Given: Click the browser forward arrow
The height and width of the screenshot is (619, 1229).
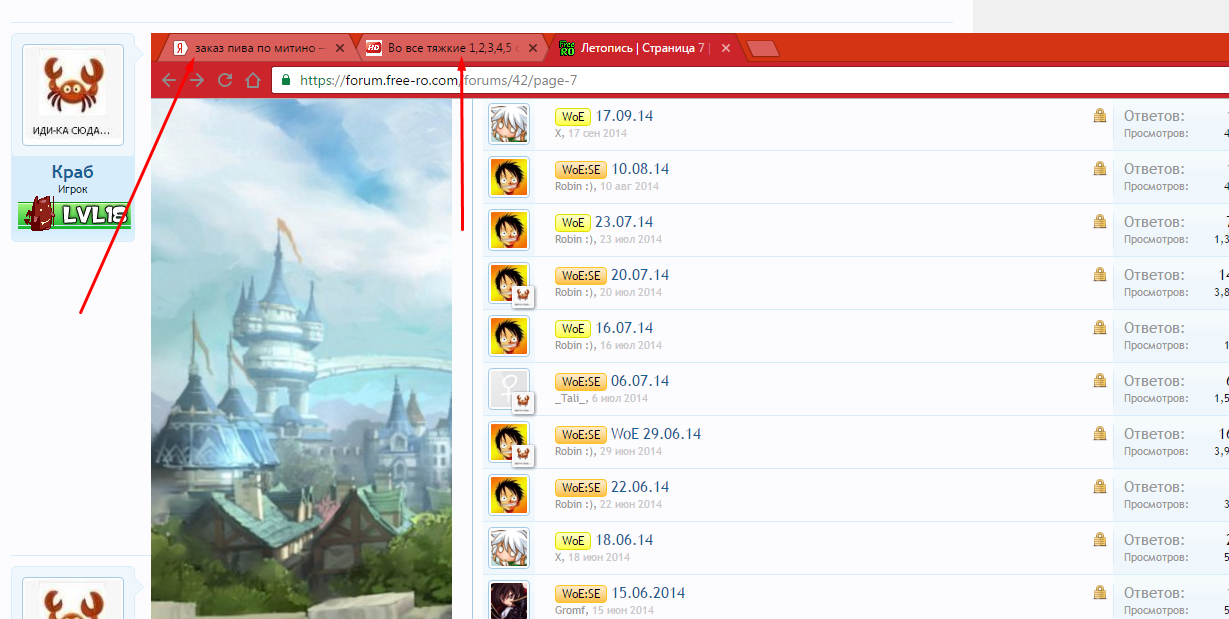Looking at the screenshot, I should point(197,80).
